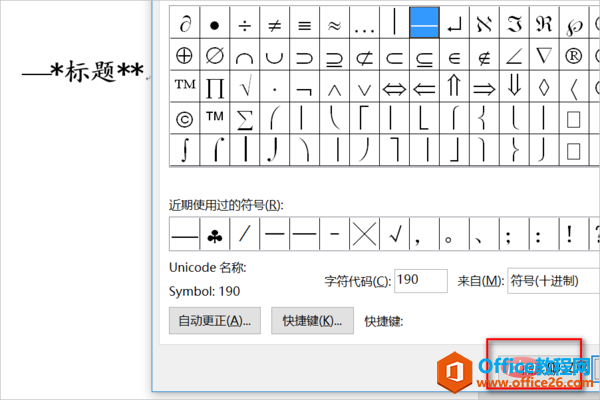Pick the colon : in recently used symbols
The image size is (600, 400).
(544, 234)
